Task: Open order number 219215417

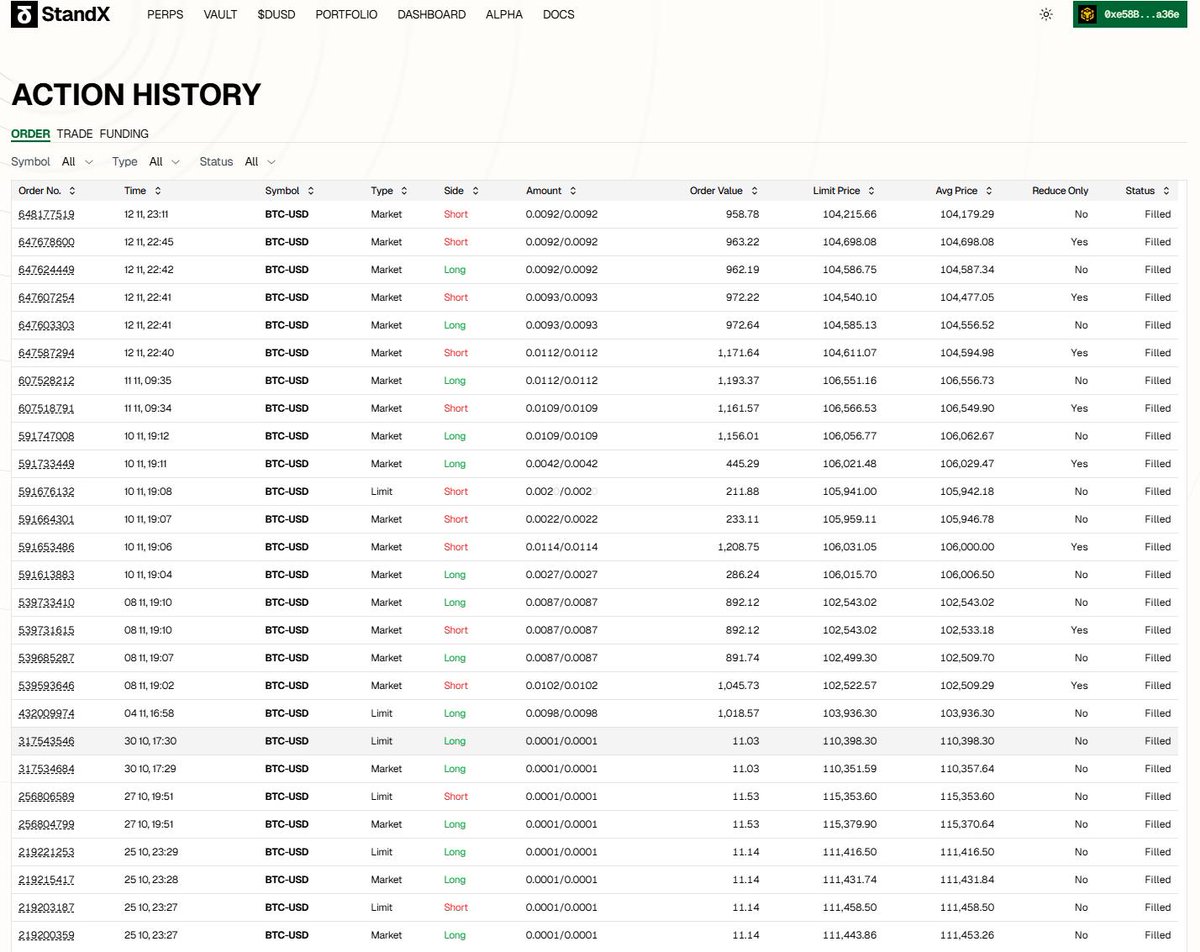Action: coord(47,880)
